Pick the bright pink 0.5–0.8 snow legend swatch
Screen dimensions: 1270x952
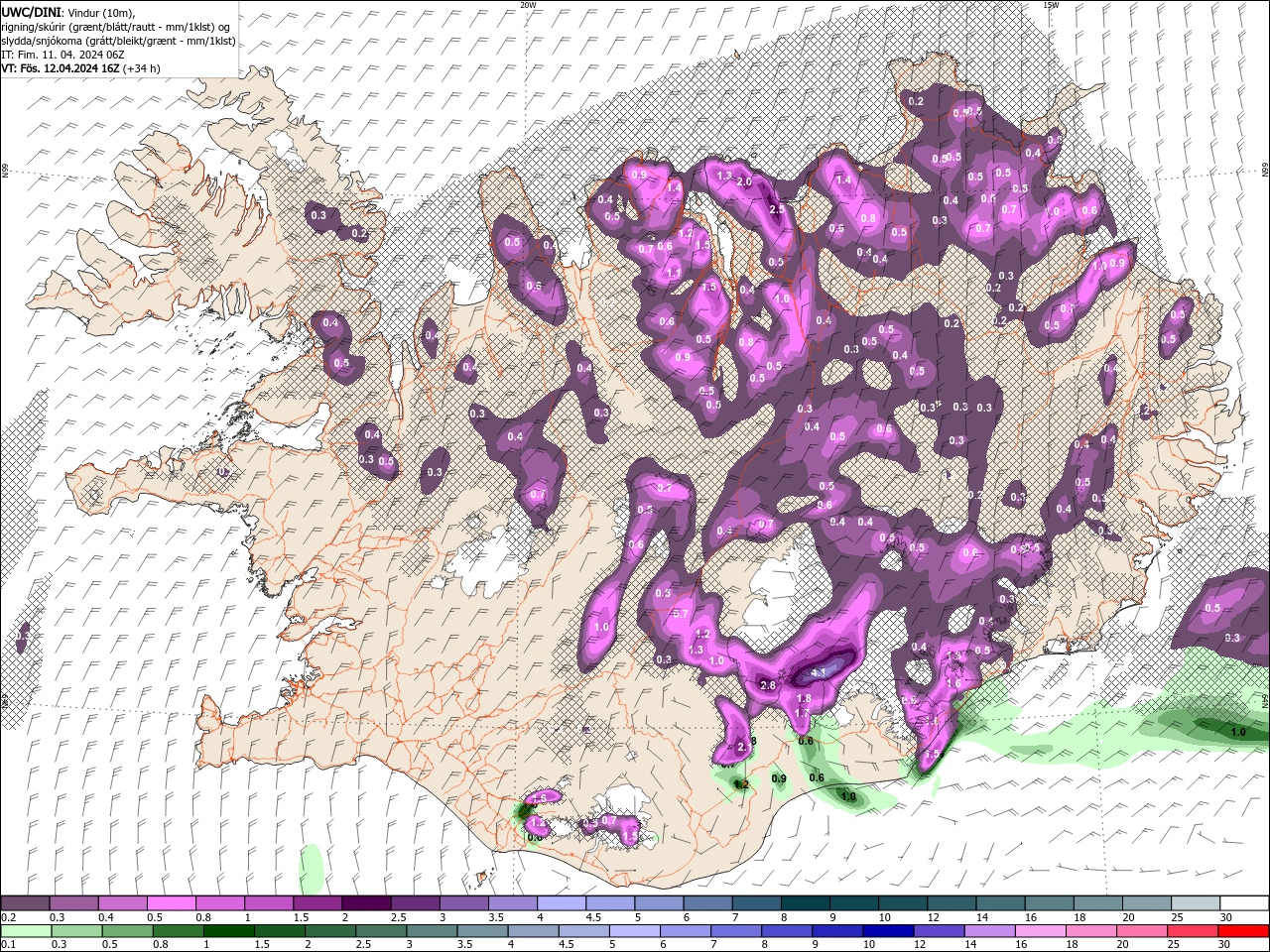click(x=171, y=903)
